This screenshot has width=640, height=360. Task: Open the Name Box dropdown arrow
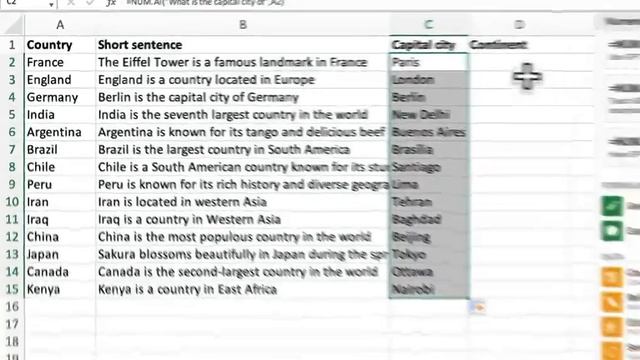51,4
